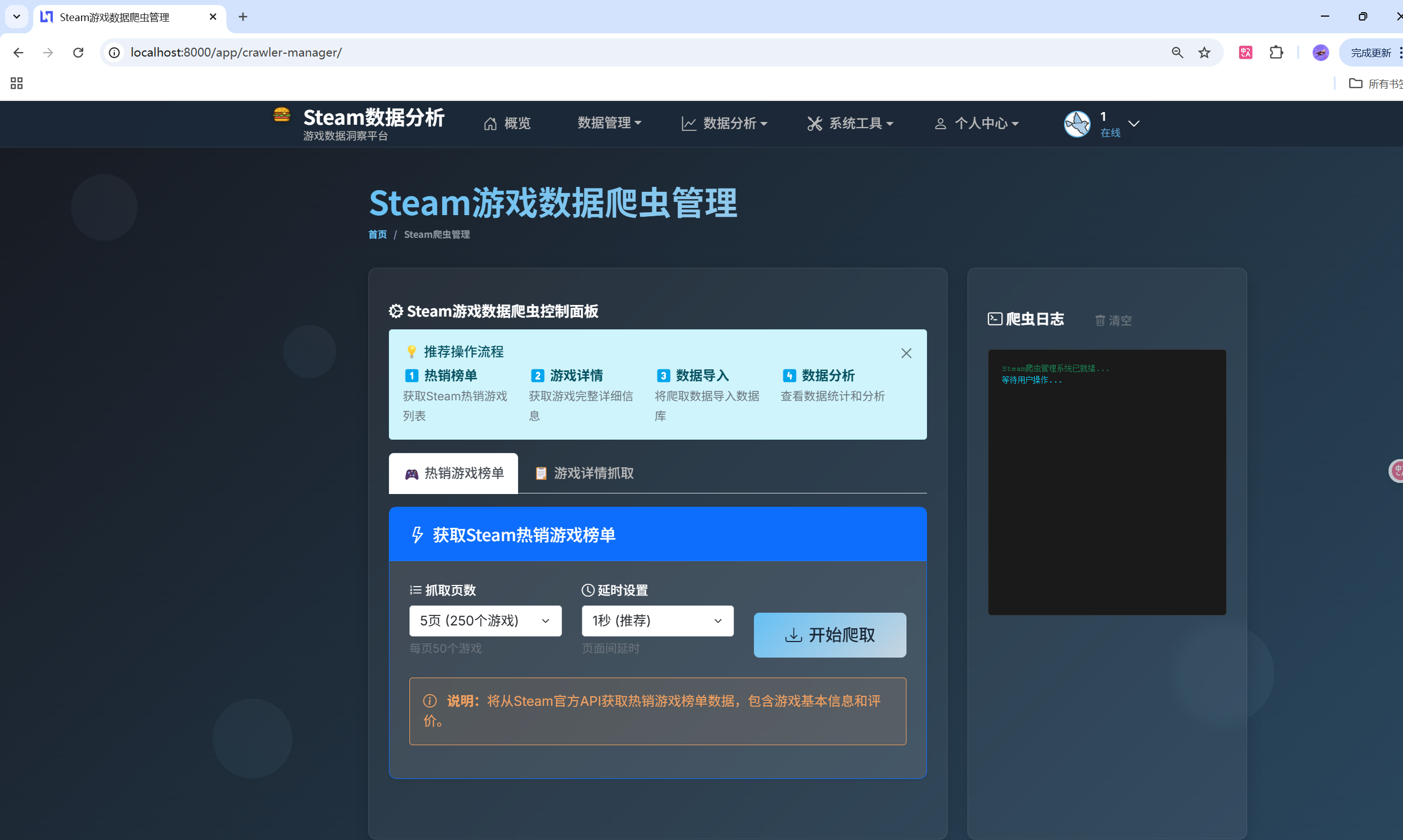Open the 所有书签 folder

pos(1376,84)
